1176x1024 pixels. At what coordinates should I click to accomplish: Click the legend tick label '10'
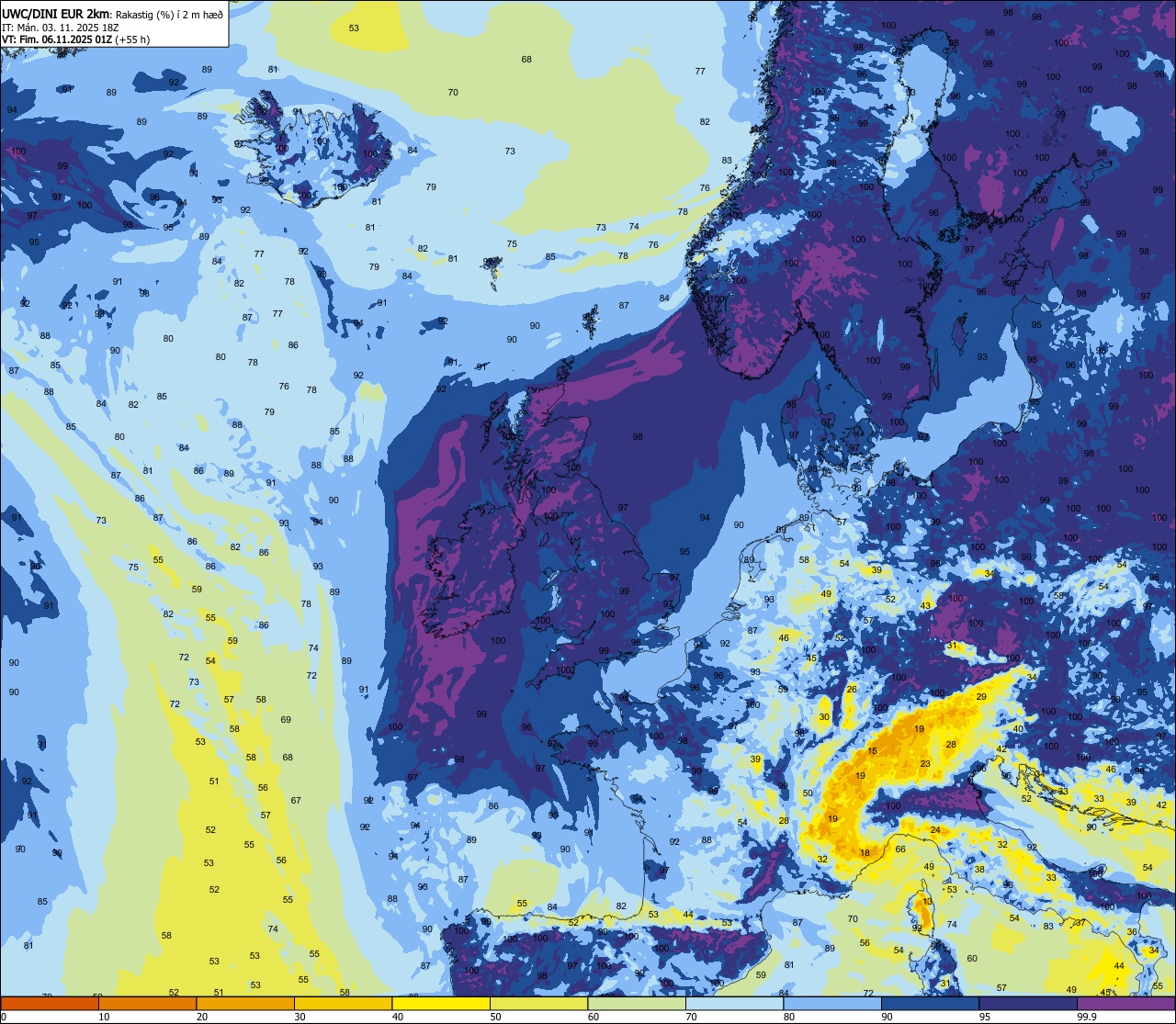[104, 1017]
